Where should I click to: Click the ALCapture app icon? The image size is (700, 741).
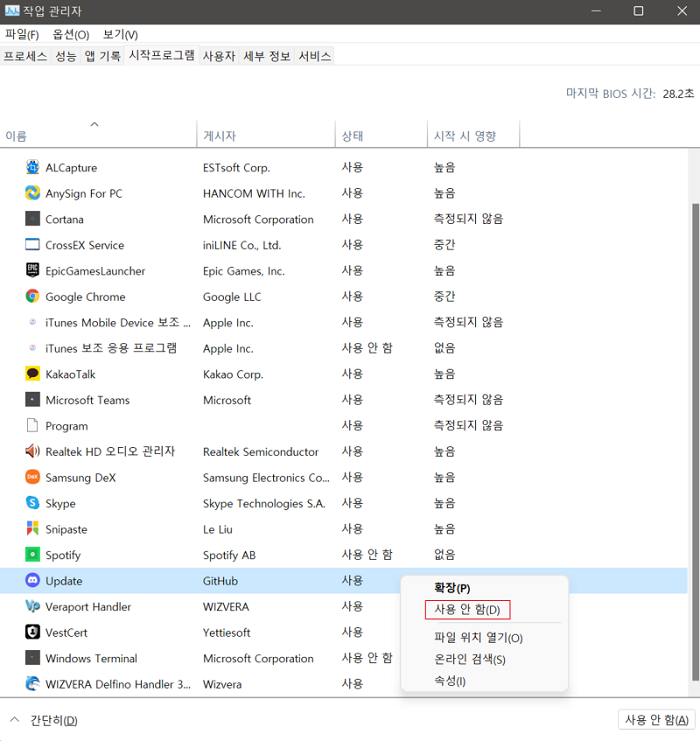tap(32, 167)
